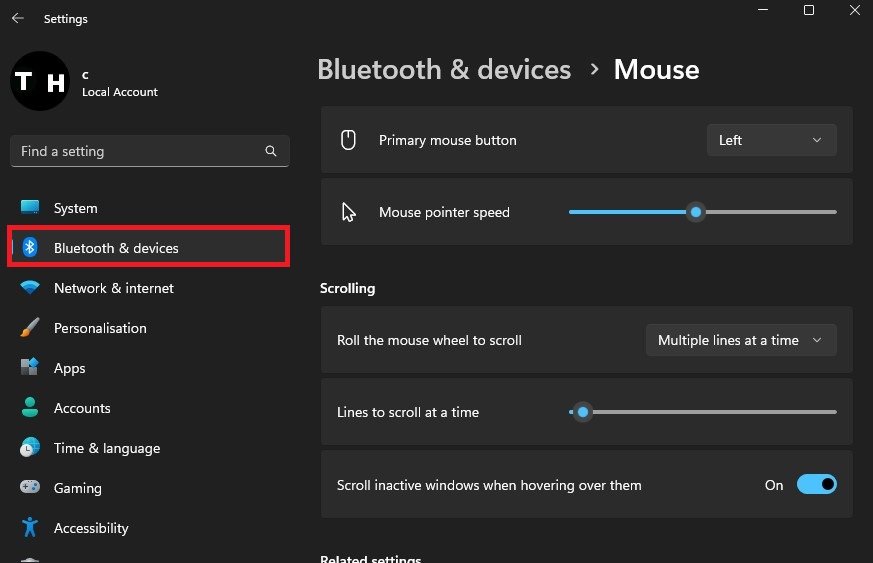Select Time & language in sidebar

pyautogui.click(x=106, y=448)
